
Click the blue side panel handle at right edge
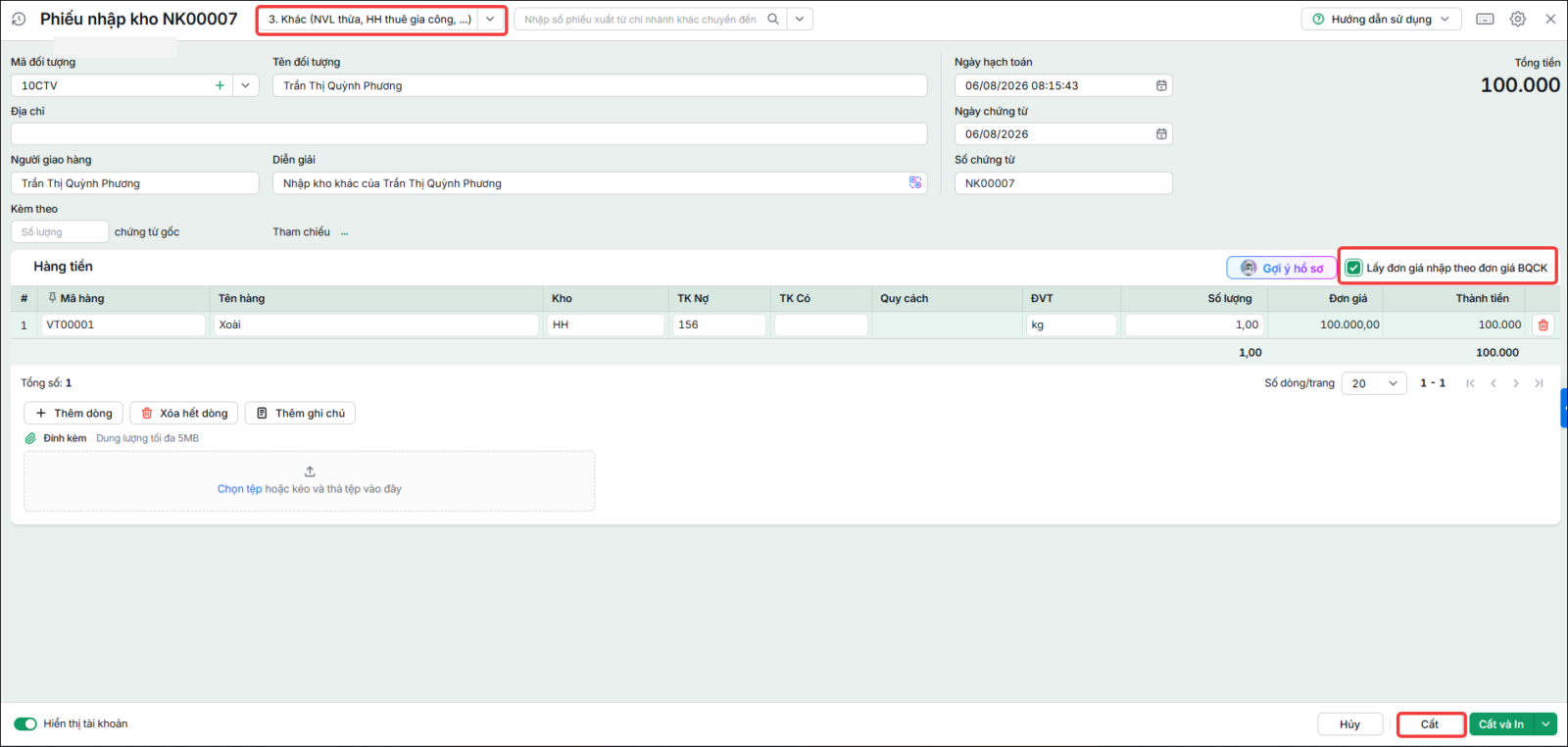point(1564,408)
